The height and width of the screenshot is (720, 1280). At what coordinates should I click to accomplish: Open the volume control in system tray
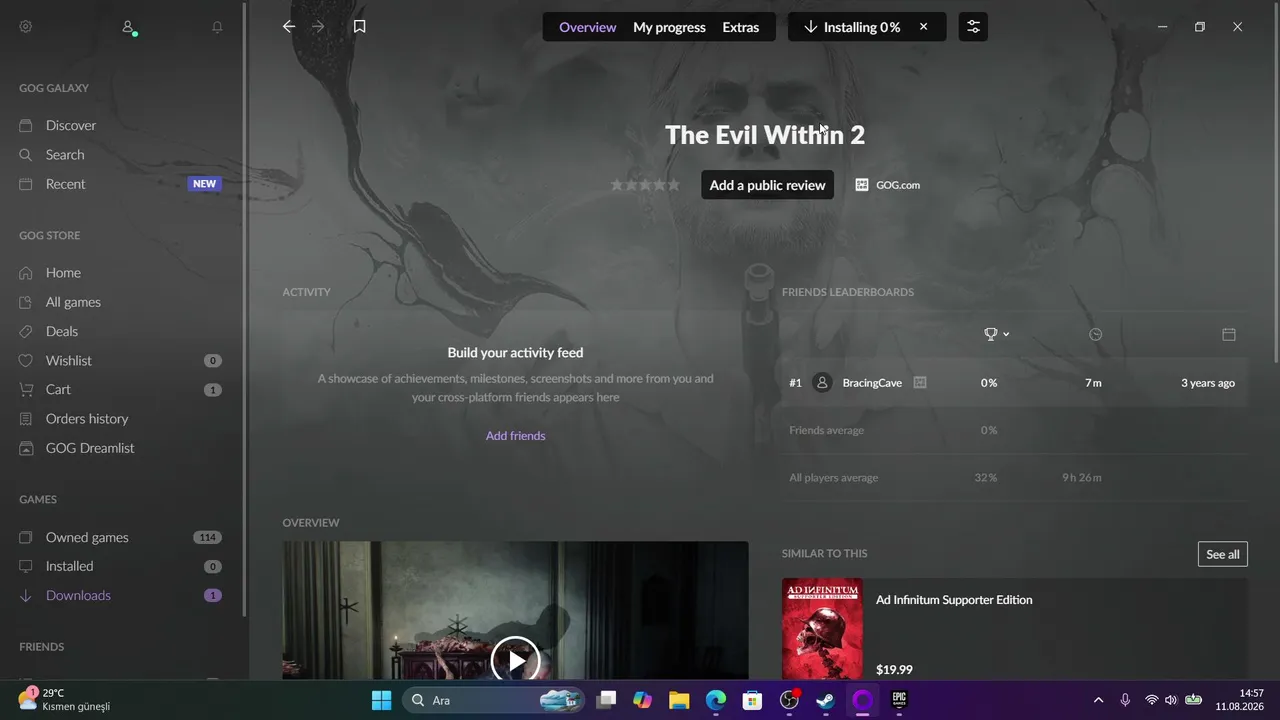[x=1171, y=700]
